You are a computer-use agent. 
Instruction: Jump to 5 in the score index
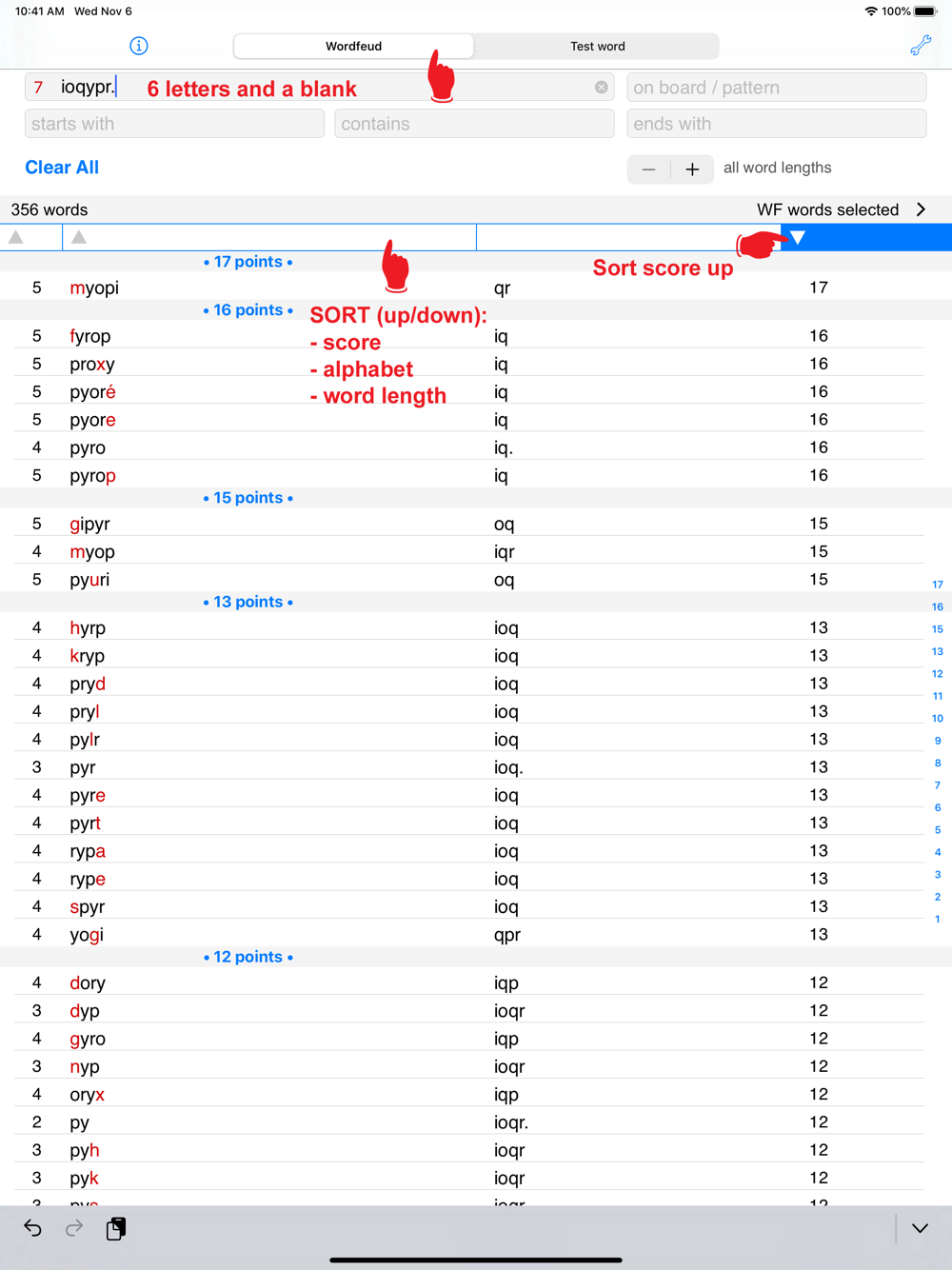tap(938, 830)
